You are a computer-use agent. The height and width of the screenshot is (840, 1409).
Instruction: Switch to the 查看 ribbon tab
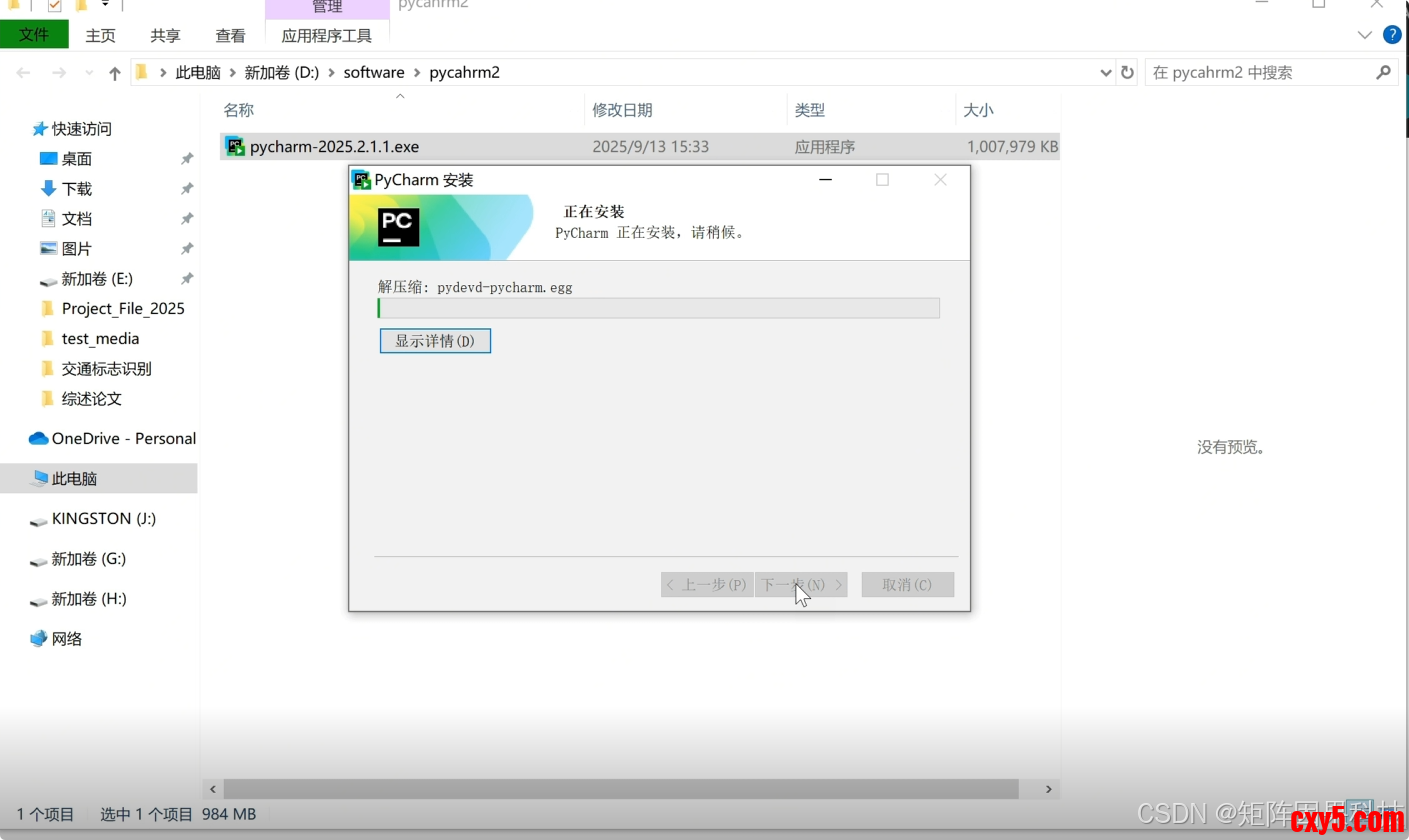coord(230,35)
